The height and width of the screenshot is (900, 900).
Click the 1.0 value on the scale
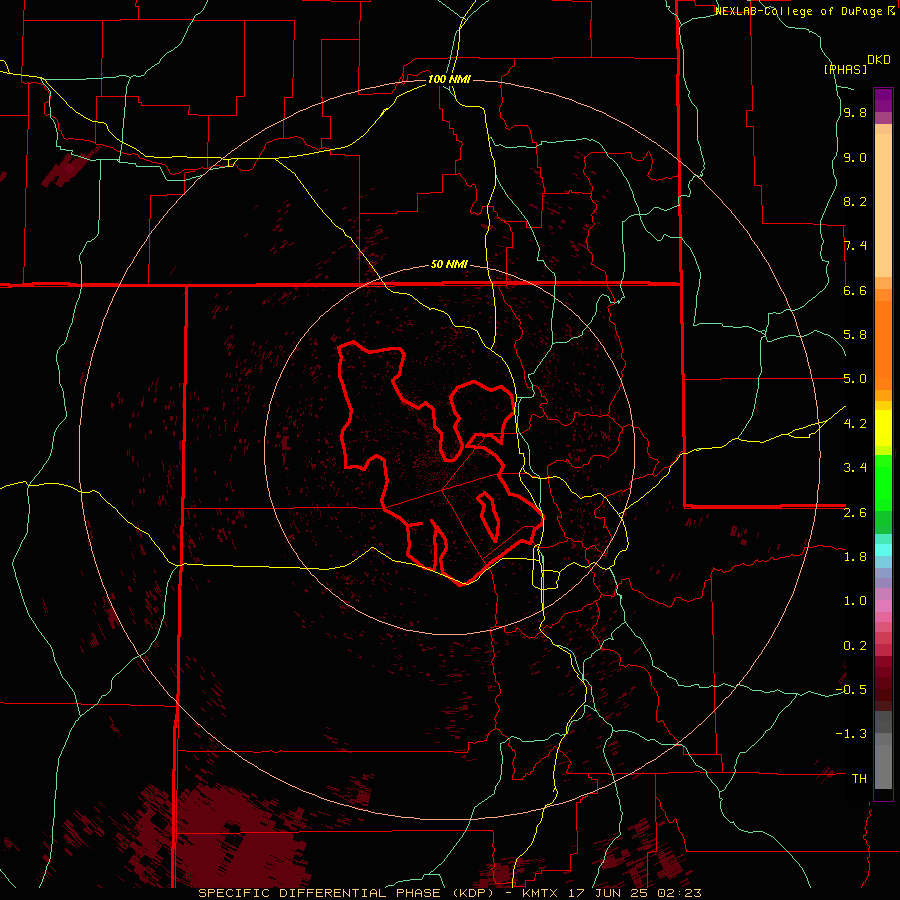[855, 601]
